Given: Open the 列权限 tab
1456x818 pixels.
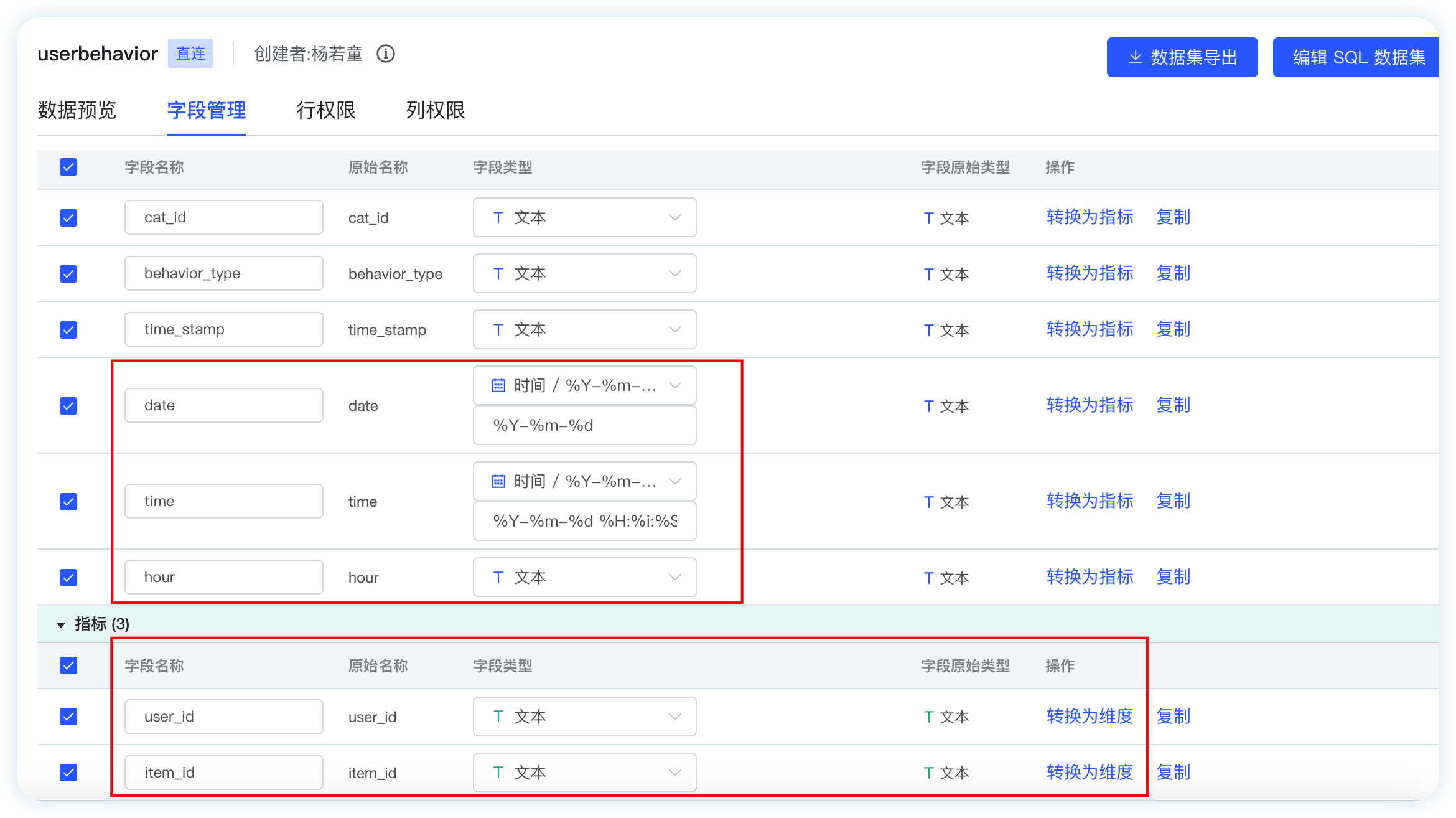Looking at the screenshot, I should (x=436, y=110).
